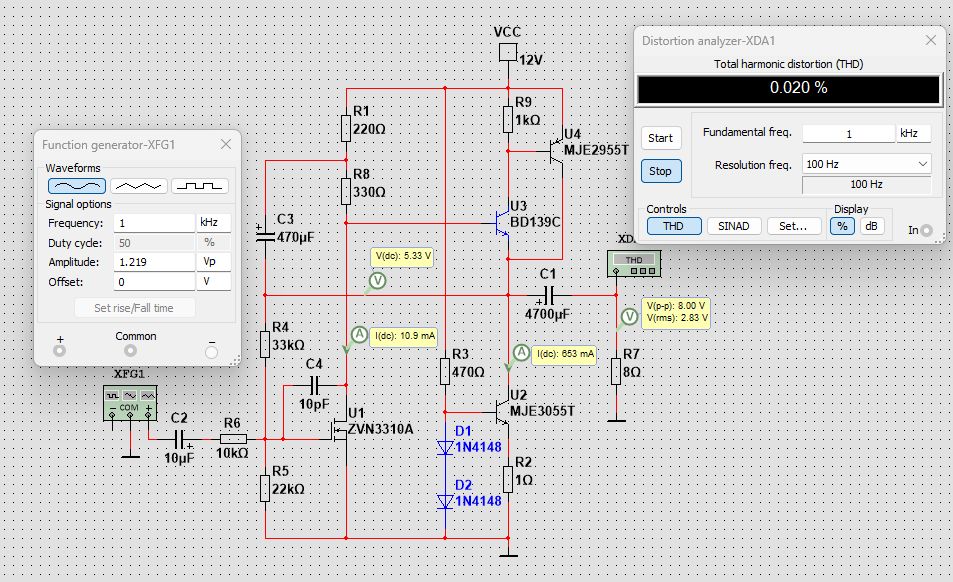The width and height of the screenshot is (953, 582).
Task: Close the Function generator-XFG1 window
Action: [x=226, y=145]
